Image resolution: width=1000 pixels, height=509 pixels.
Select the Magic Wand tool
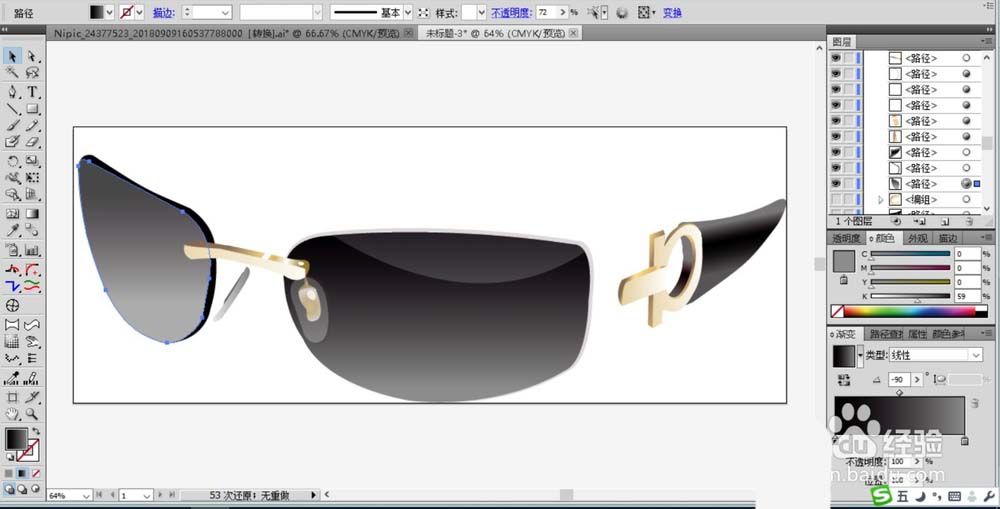[12, 73]
